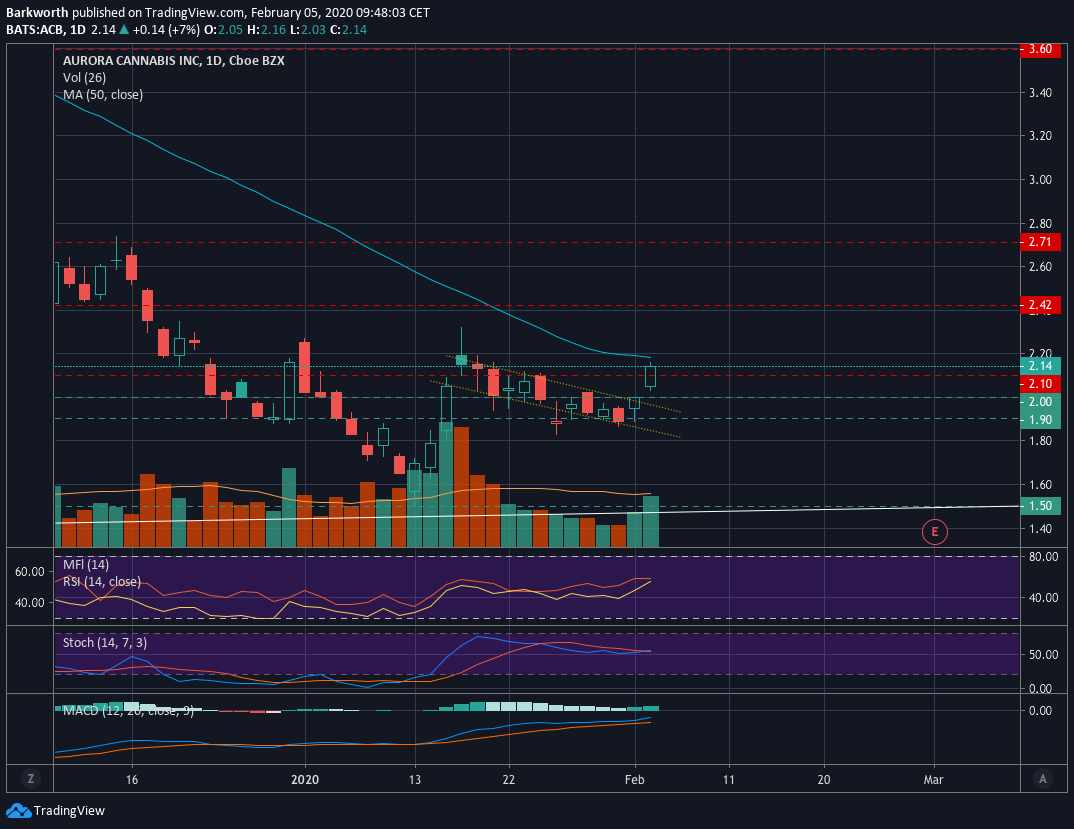Open the TradingView wordmark link

coord(69,811)
